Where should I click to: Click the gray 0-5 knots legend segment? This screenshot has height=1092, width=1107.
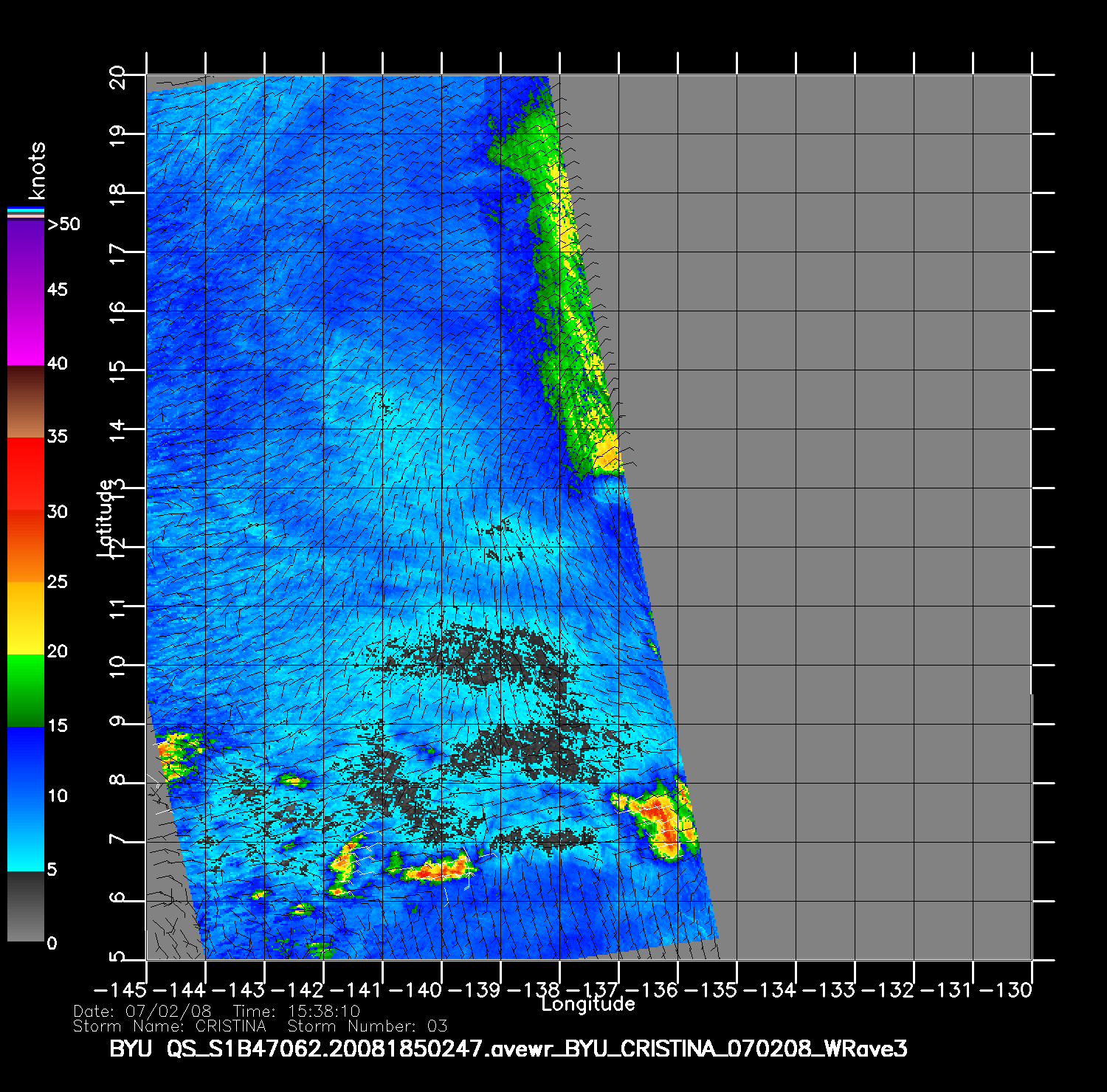(x=26, y=906)
